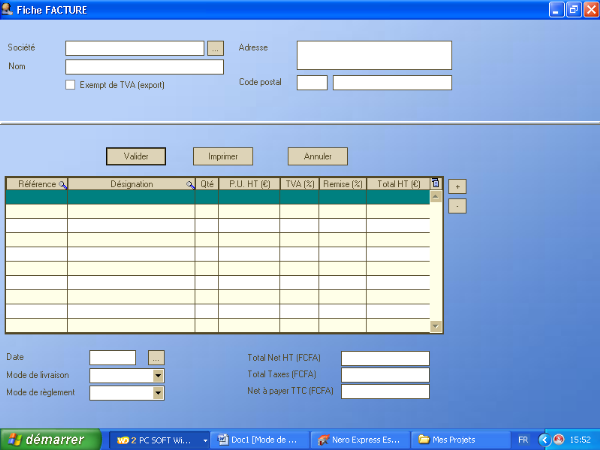Open the démarrer Start menu

click(51, 439)
